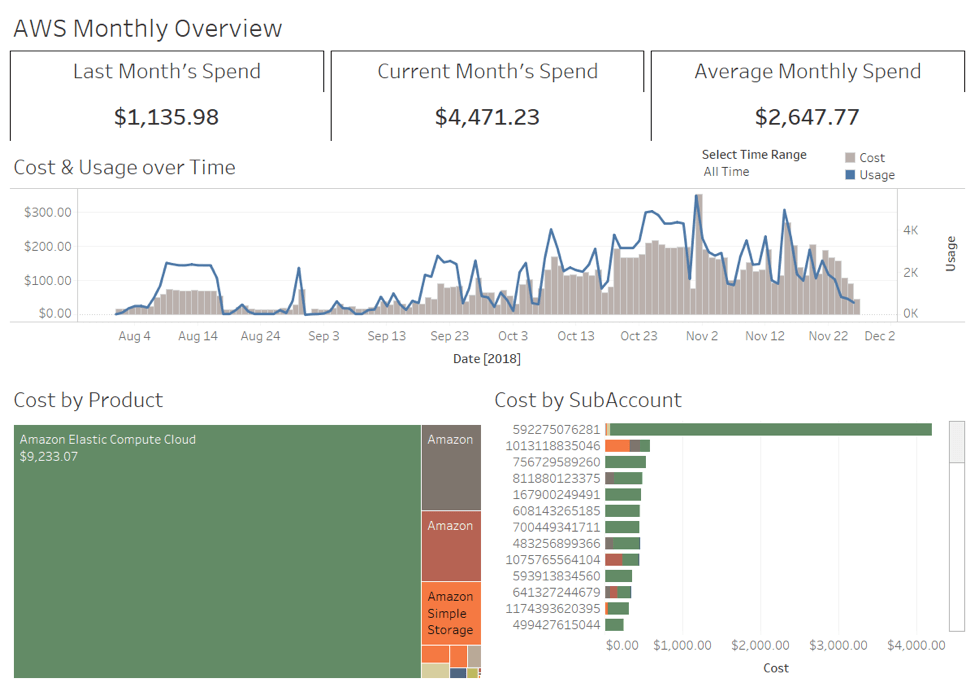Screen dimensions: 974x691
Task: Click the Average Monthly Spend card
Action: click(808, 95)
